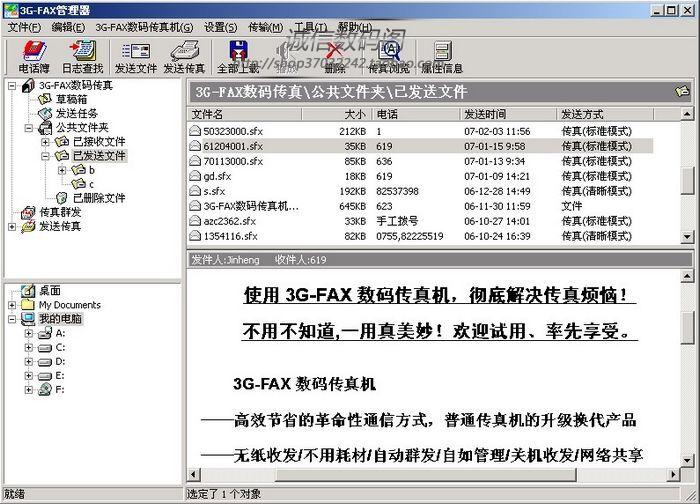
Task: Click the file list scroll-up arrow
Action: click(688, 114)
